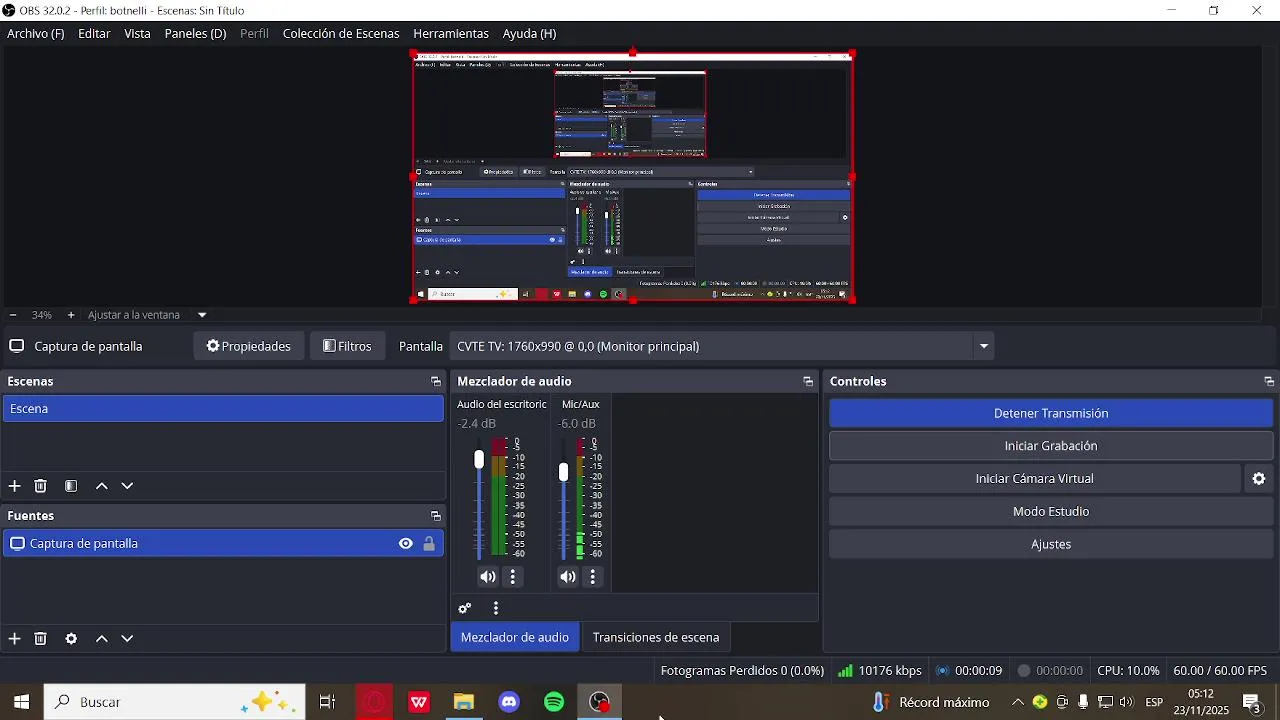Open source Filtros button

pyautogui.click(x=347, y=346)
